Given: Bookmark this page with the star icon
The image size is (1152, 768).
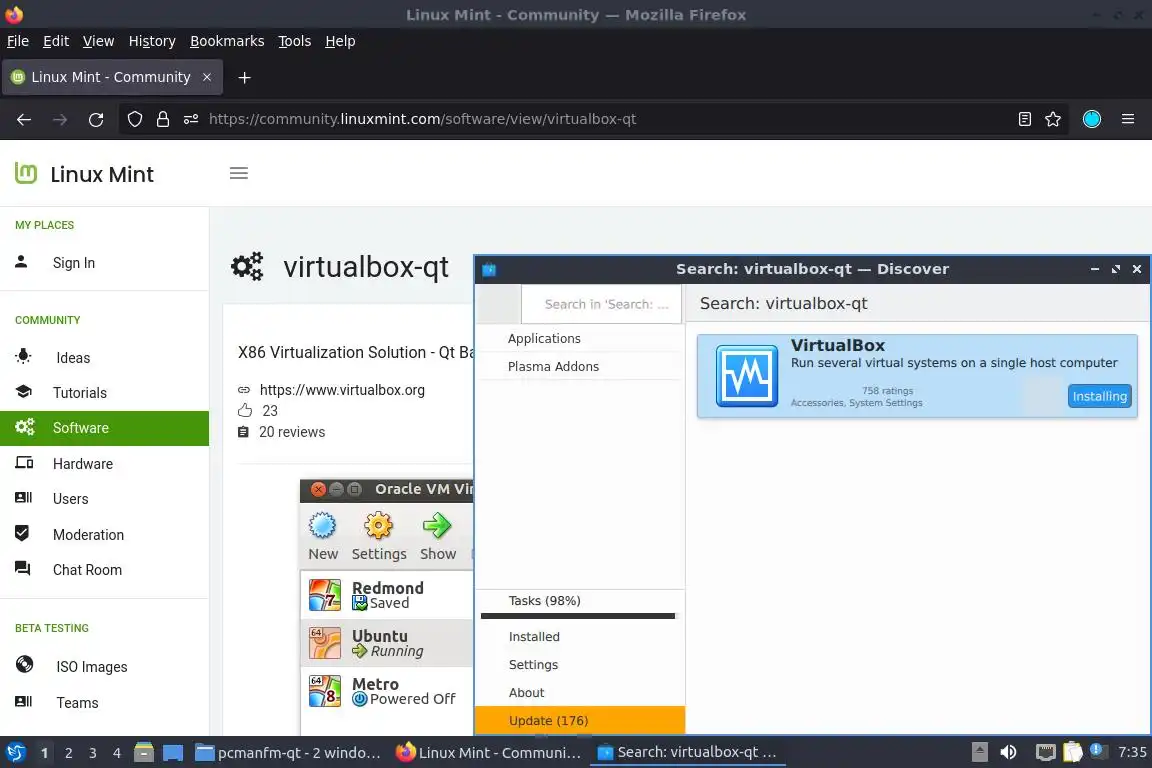Looking at the screenshot, I should (x=1053, y=119).
